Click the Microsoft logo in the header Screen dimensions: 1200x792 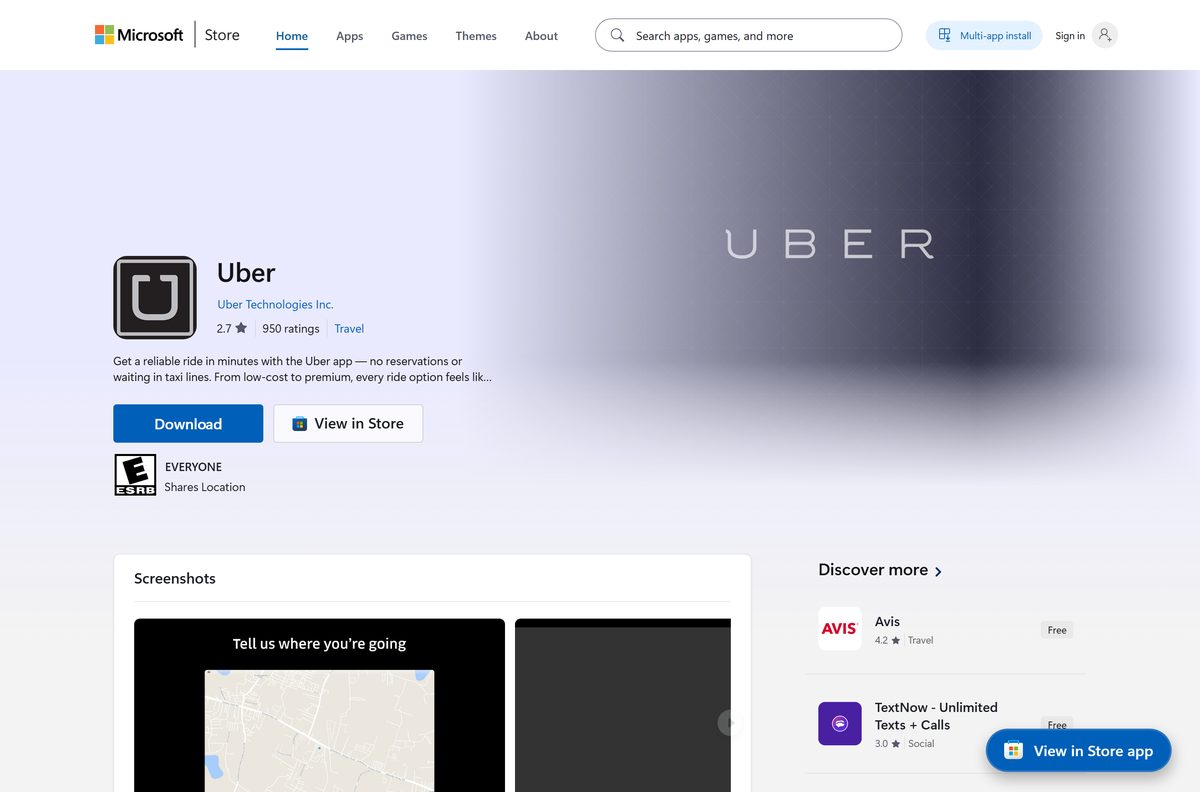pyautogui.click(x=139, y=35)
